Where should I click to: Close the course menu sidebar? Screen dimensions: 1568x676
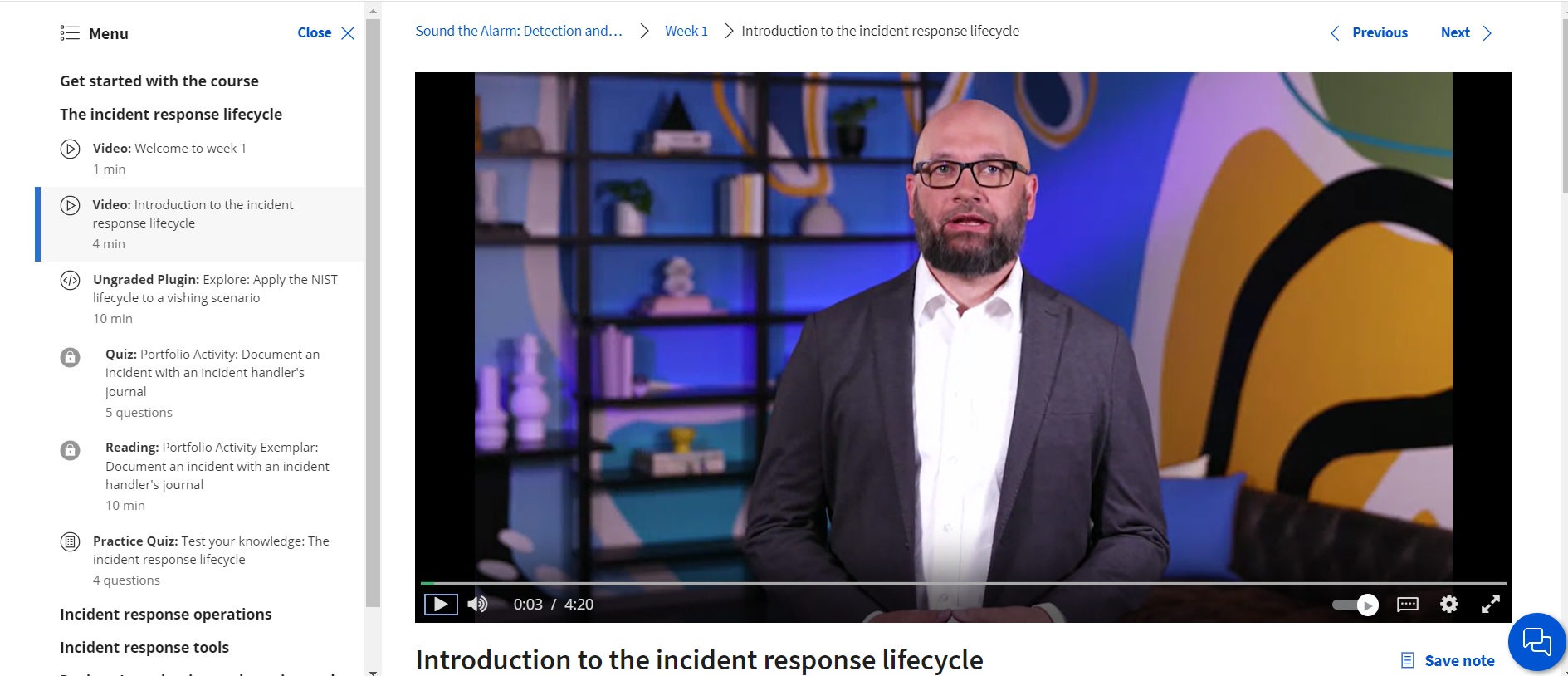click(x=326, y=32)
